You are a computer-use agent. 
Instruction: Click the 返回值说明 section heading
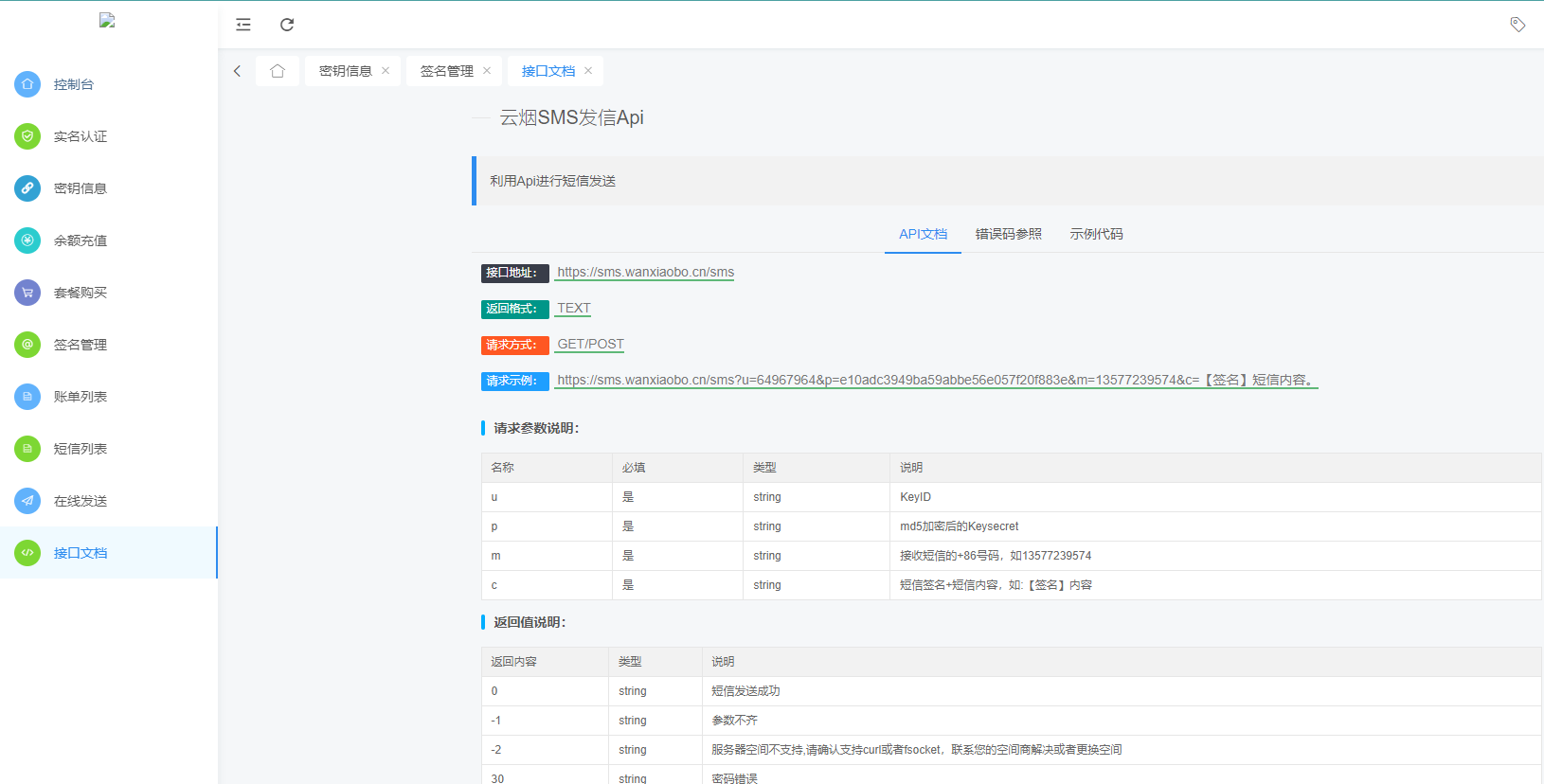[530, 622]
